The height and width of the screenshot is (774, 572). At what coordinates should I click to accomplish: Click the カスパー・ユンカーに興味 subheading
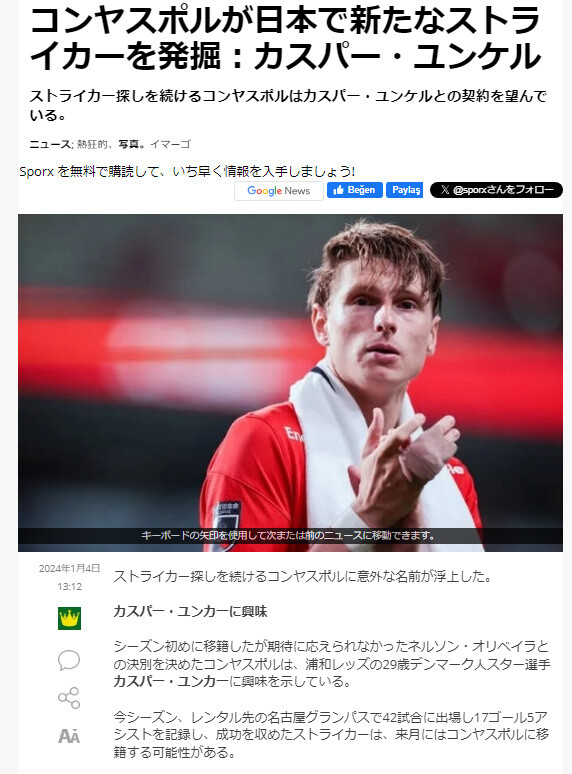(x=190, y=611)
